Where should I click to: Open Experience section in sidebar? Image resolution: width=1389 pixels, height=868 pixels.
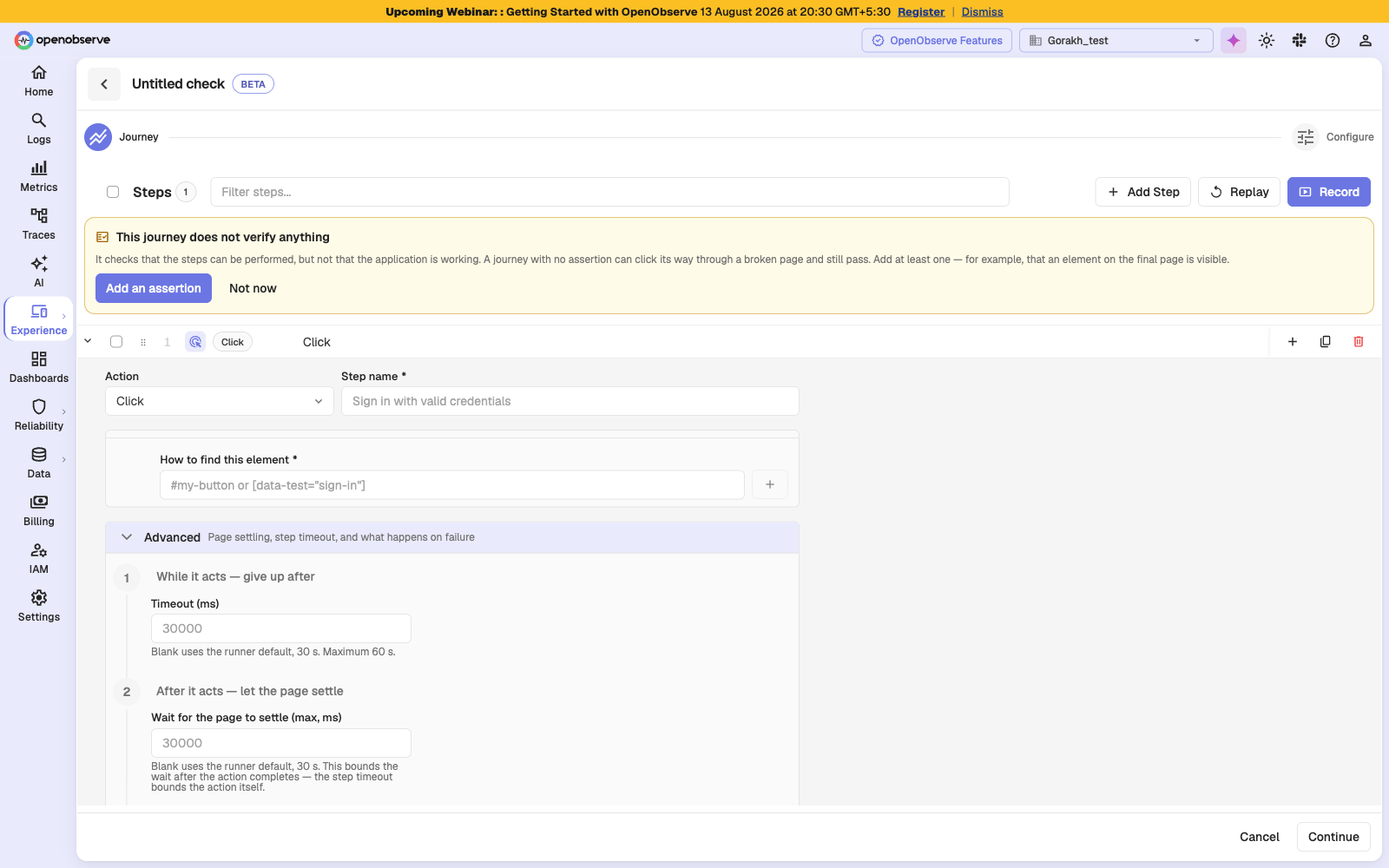point(38,319)
